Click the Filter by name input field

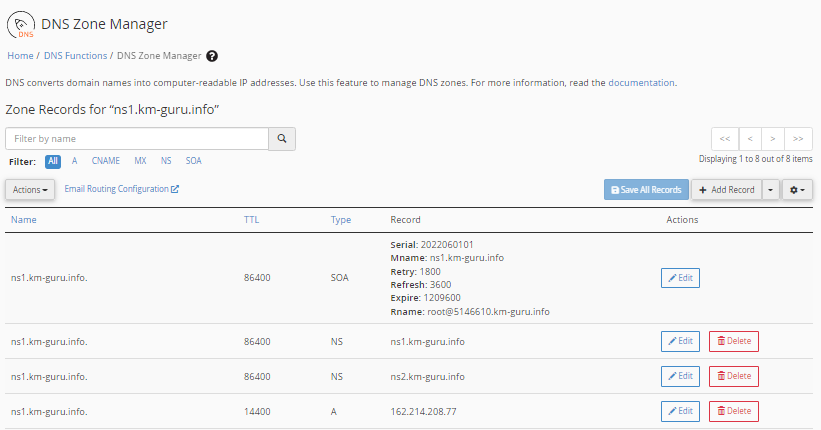[x=137, y=139]
